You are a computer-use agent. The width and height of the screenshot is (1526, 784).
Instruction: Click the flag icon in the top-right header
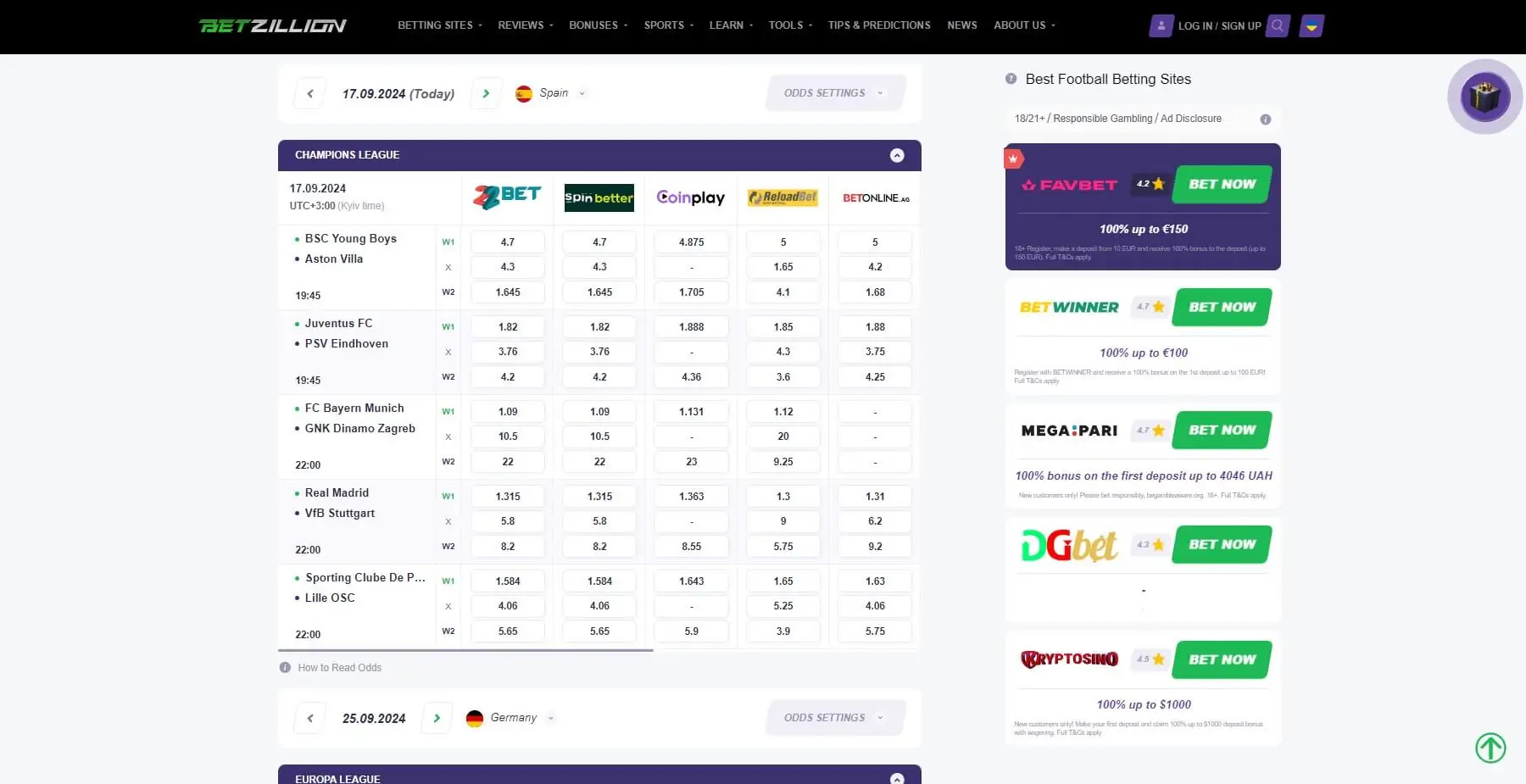(x=1311, y=25)
